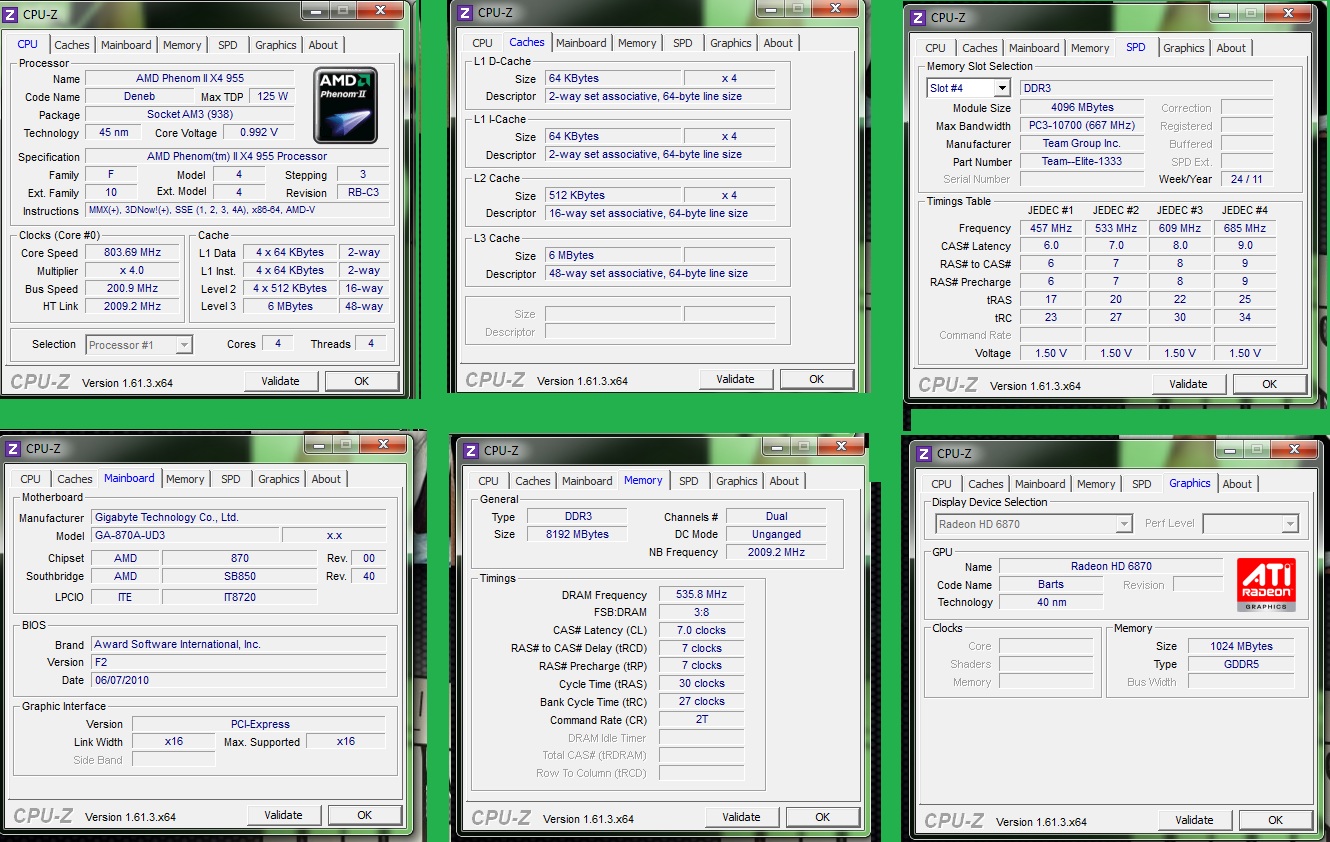
Task: Click the Manufacturer value Gigabyte Technology Co., Ltd.
Action: pos(238,517)
